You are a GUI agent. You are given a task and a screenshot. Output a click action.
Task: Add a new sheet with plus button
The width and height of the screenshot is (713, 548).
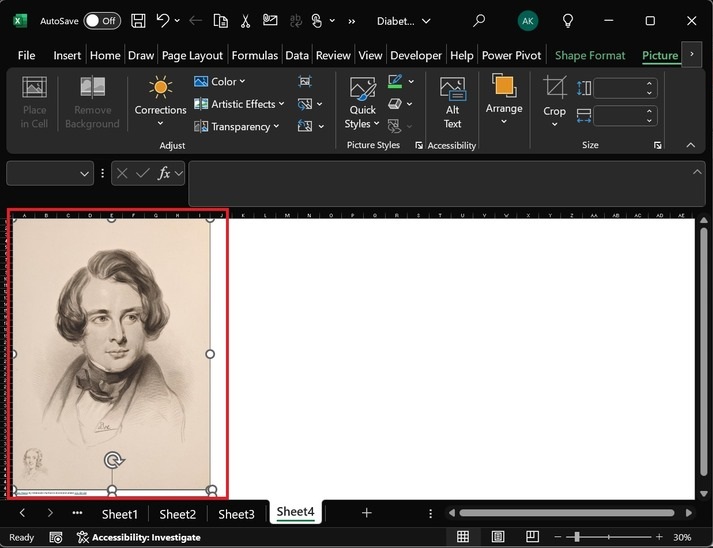[x=366, y=513]
